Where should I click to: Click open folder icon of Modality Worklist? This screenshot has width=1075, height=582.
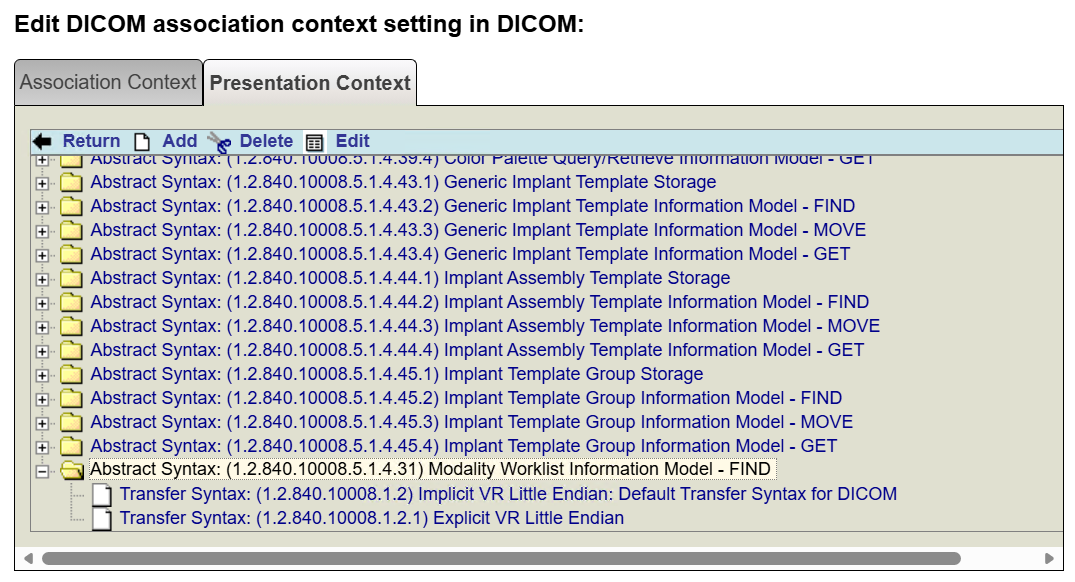(71, 470)
